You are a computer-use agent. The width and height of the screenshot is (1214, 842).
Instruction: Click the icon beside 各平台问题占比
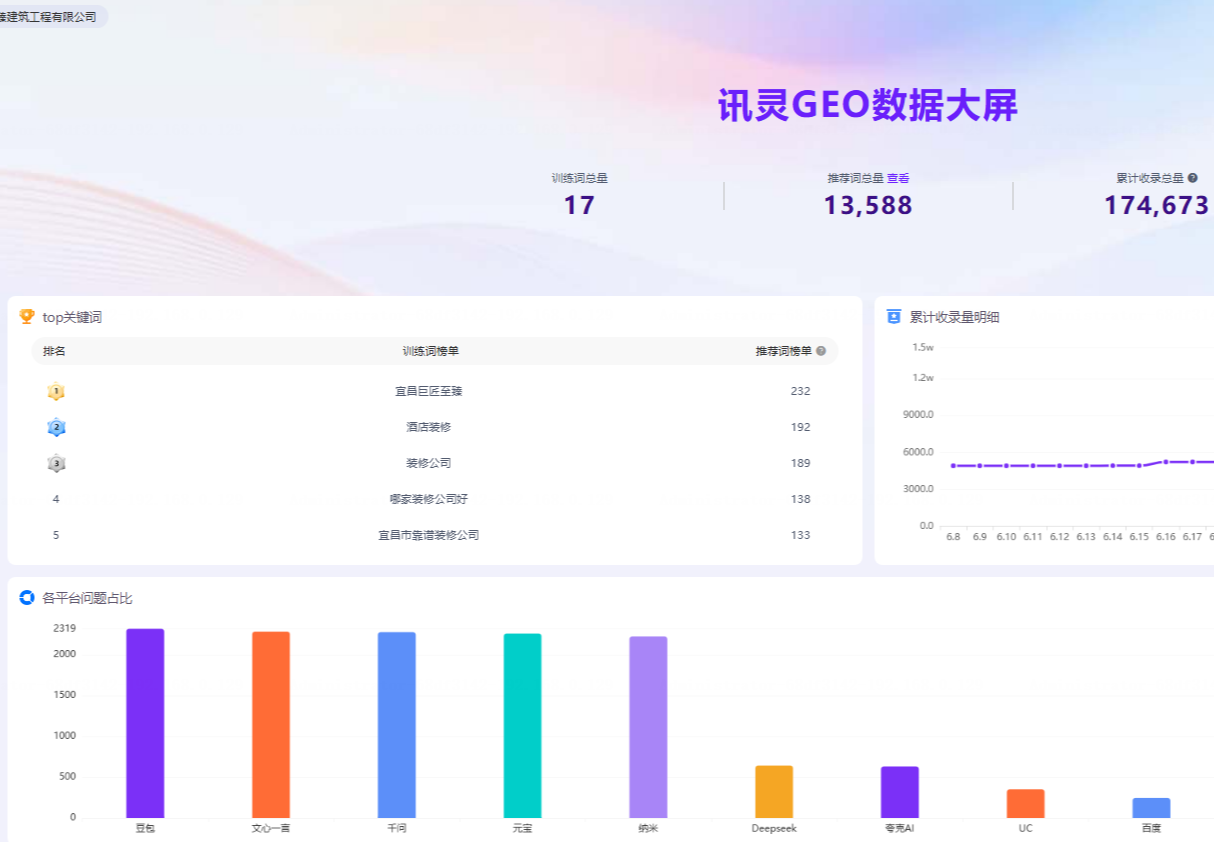click(x=27, y=598)
